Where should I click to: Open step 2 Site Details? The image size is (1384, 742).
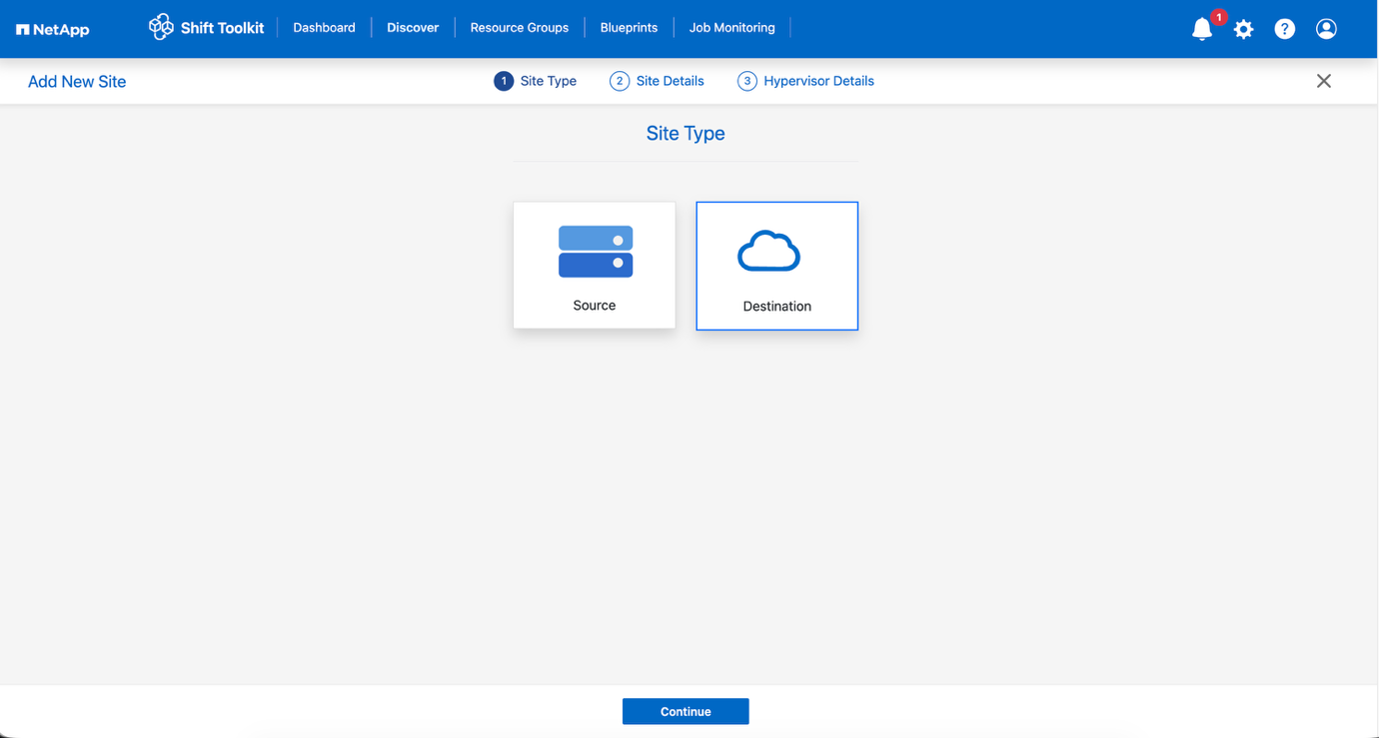657,81
